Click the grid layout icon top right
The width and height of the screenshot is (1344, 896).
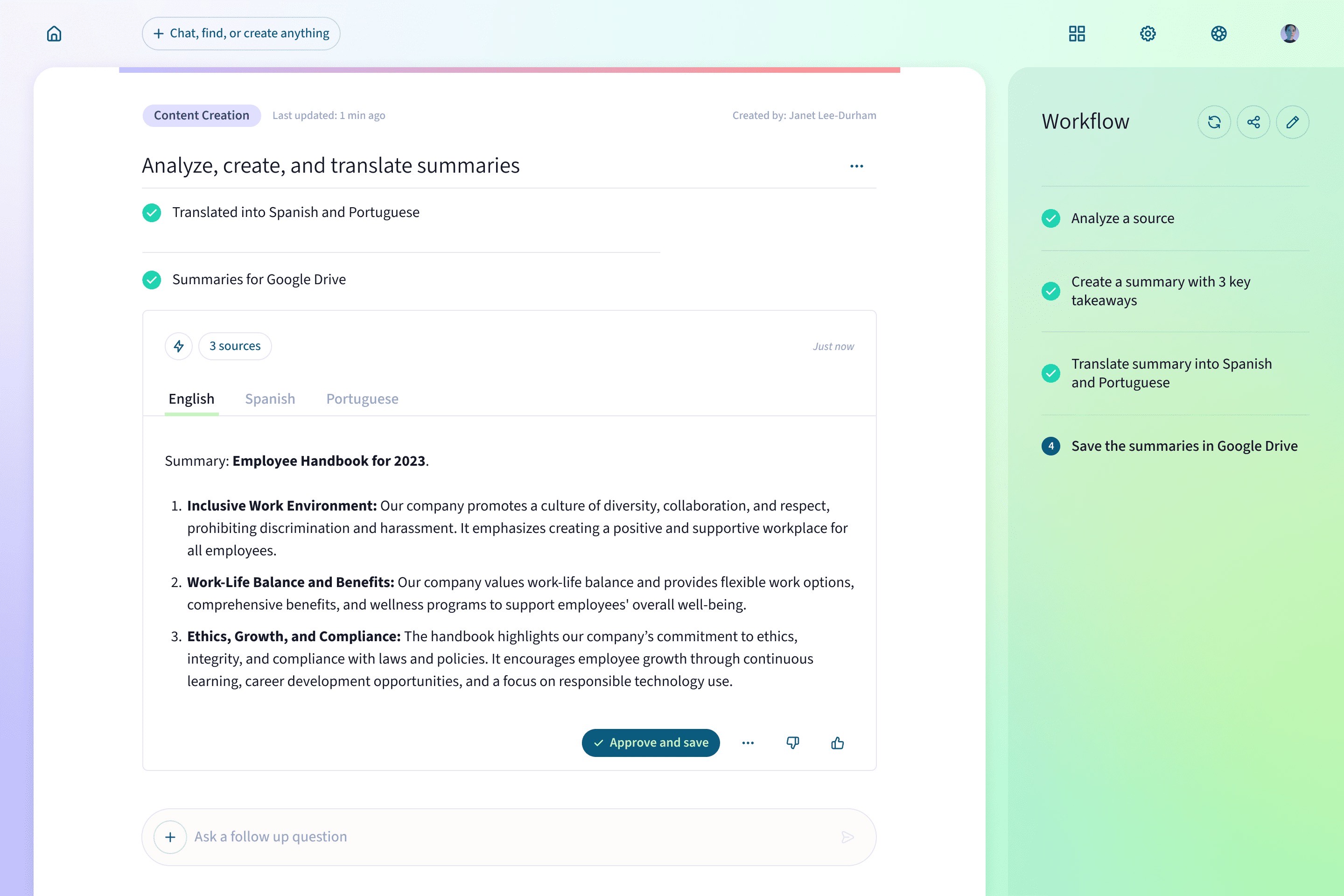1076,33
